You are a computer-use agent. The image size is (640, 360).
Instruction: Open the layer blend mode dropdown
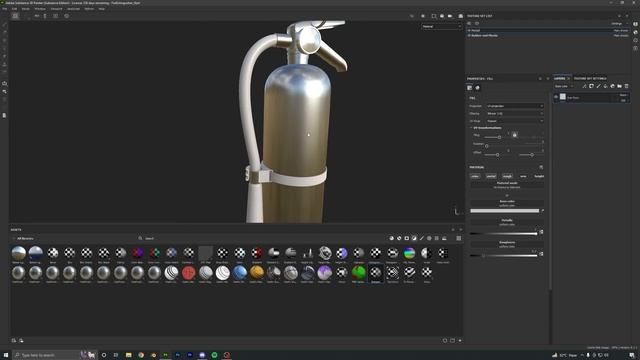(623, 95)
